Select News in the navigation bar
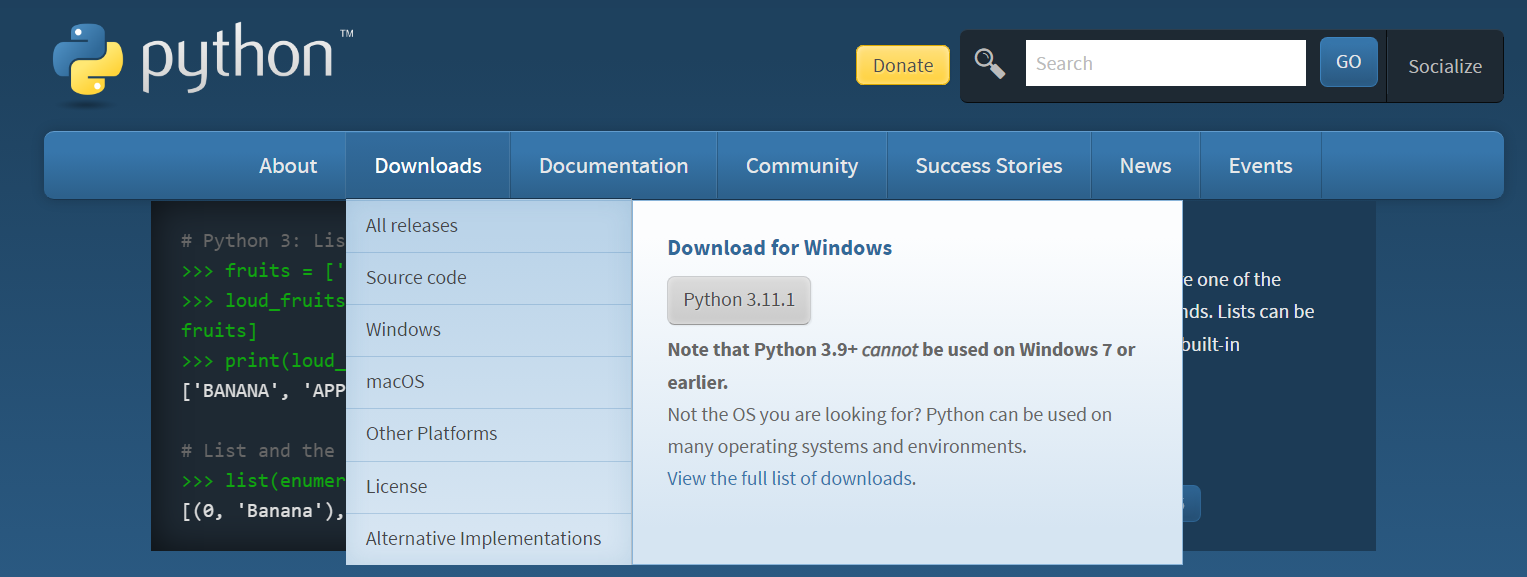The width and height of the screenshot is (1527, 577). tap(1145, 166)
